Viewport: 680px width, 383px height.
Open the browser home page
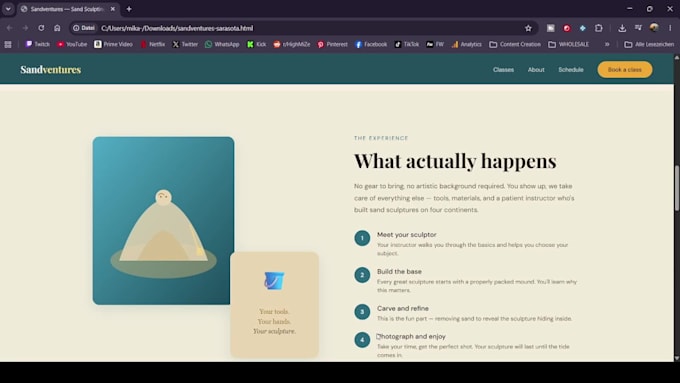57,28
